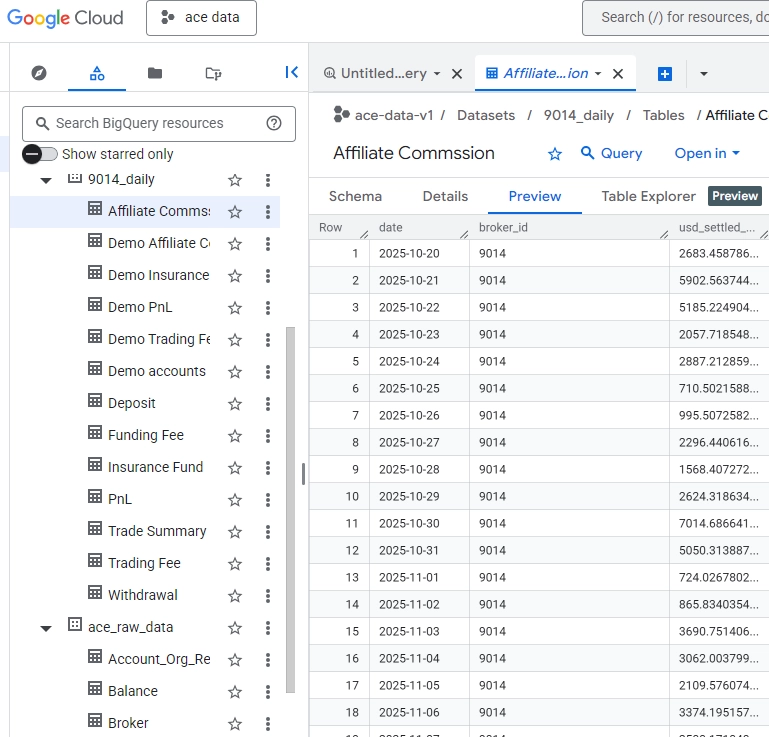
Task: Click the Query button
Action: pos(611,153)
